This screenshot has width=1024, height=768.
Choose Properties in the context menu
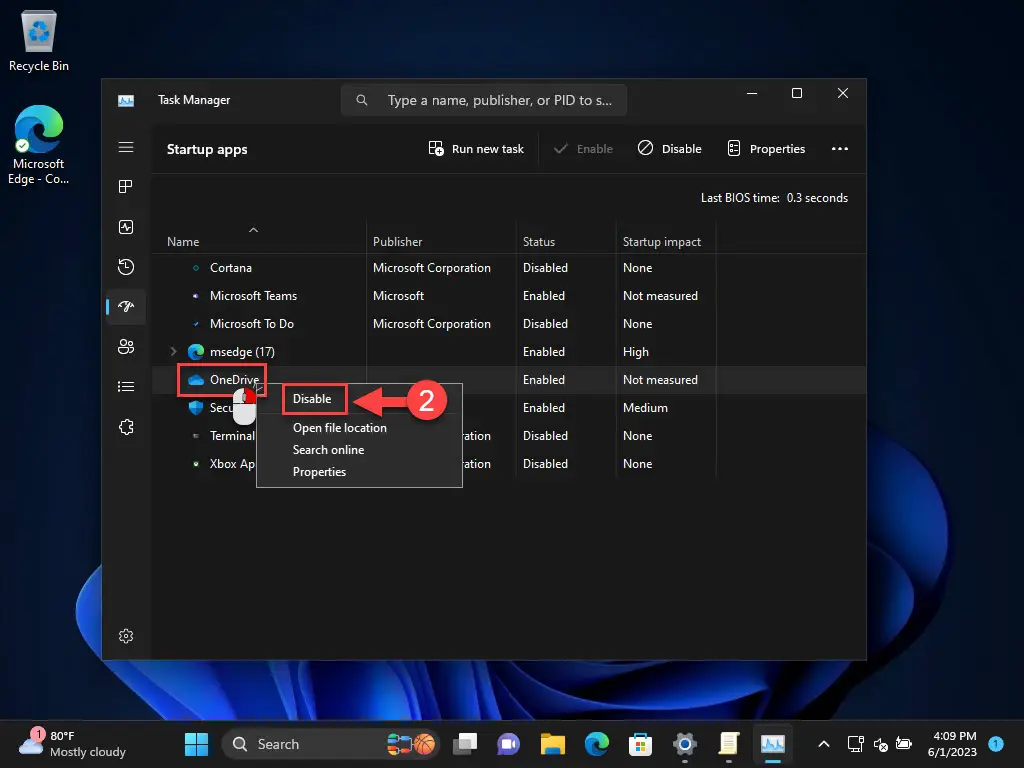pos(319,472)
